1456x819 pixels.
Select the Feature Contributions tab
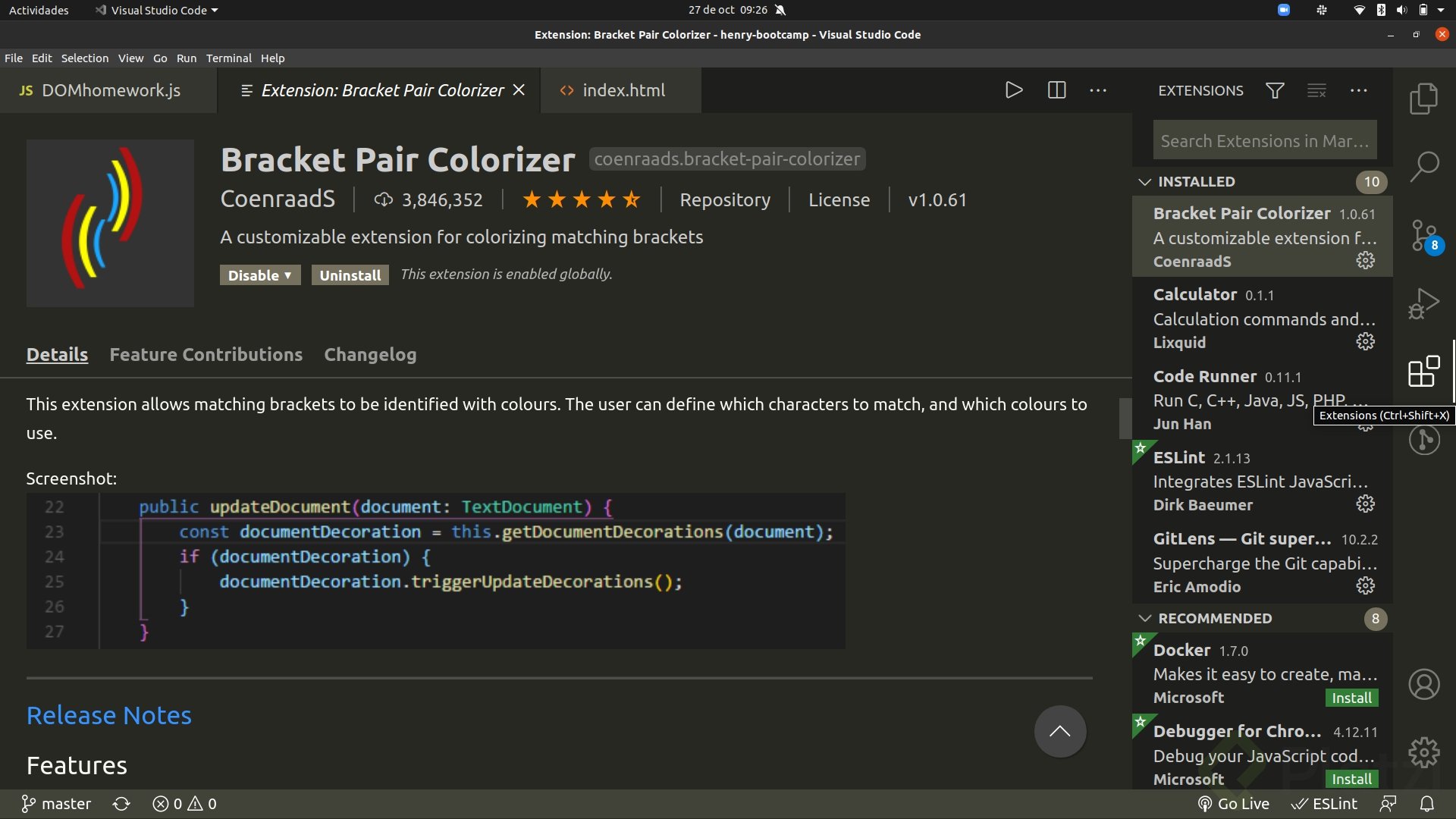tap(206, 354)
